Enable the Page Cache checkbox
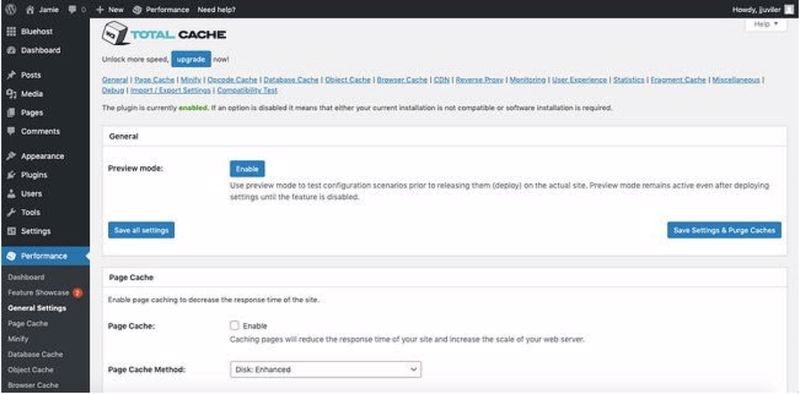Viewport: 800px width, 394px height. [234, 325]
